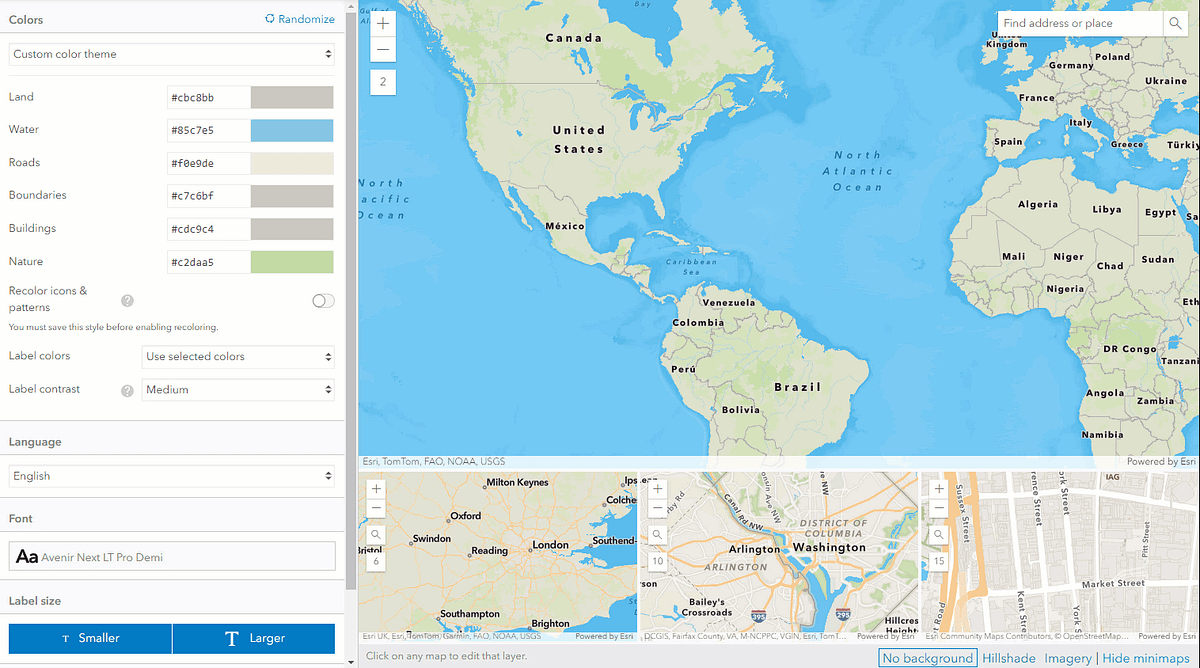
Task: Click the address search magnifier icon
Action: pos(1176,23)
